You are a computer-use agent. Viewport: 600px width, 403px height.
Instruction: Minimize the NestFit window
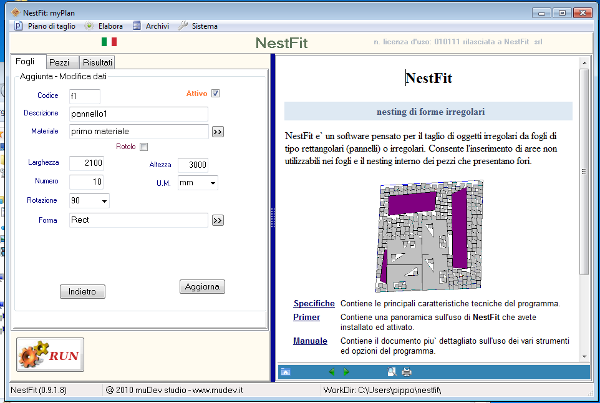pos(541,13)
